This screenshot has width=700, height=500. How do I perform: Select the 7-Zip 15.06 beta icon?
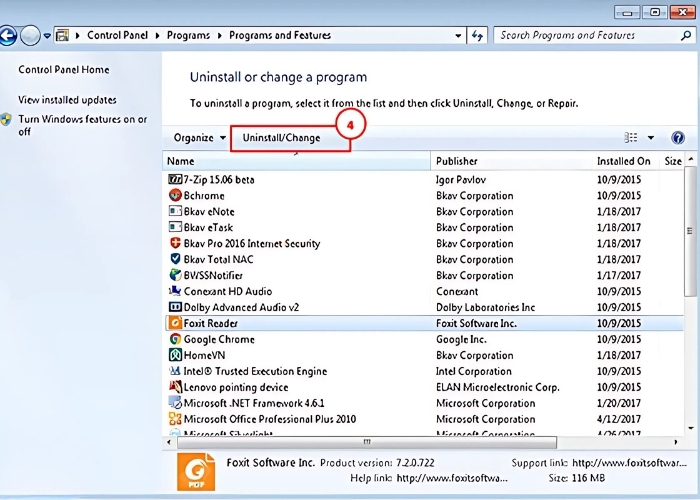(175, 180)
